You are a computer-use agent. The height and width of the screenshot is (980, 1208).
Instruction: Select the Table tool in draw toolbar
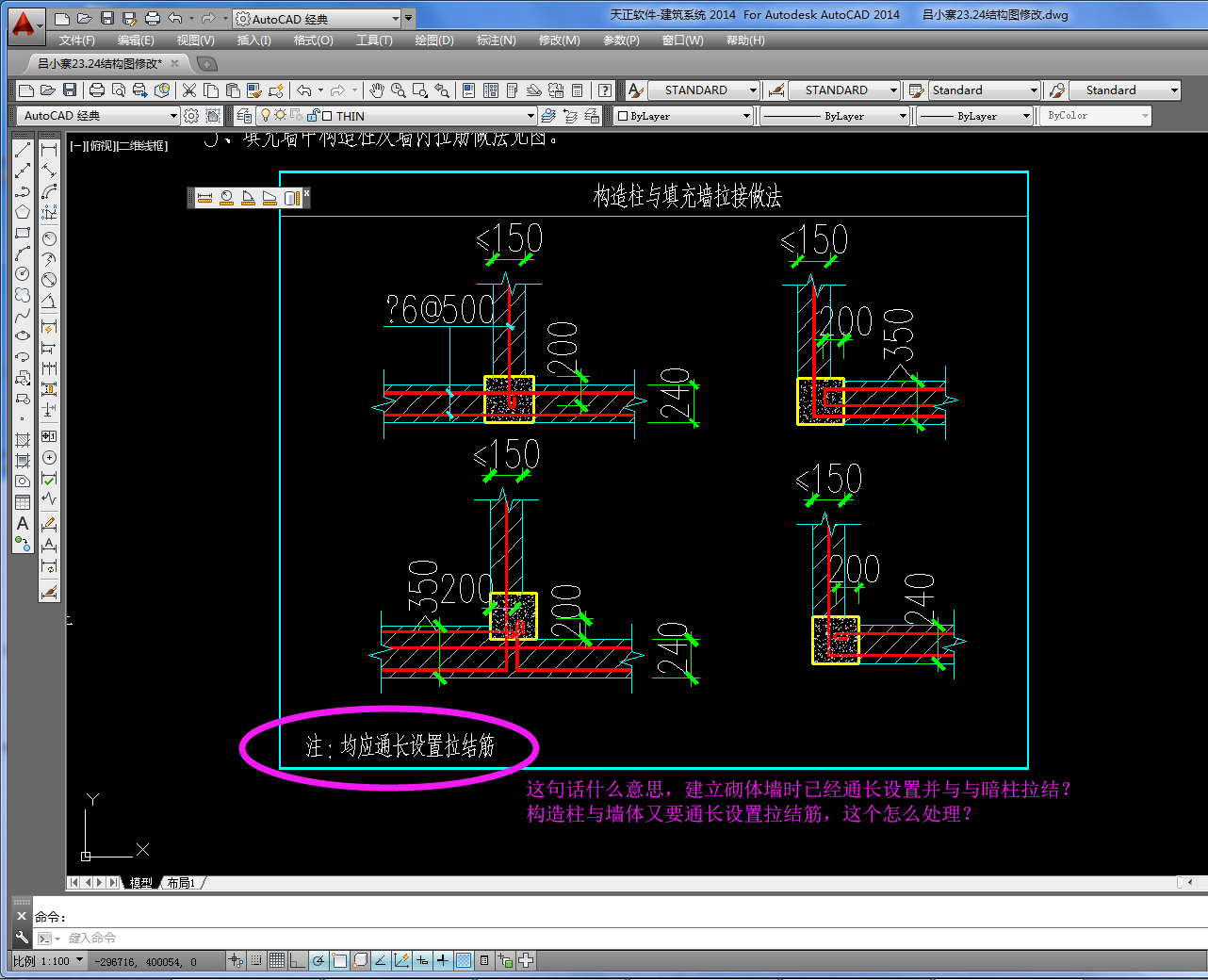(x=23, y=502)
